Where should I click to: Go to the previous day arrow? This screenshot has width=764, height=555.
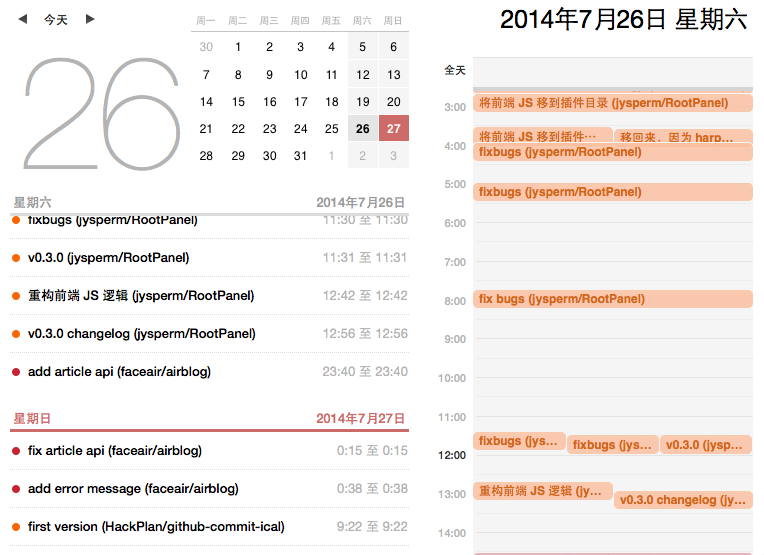point(23,19)
